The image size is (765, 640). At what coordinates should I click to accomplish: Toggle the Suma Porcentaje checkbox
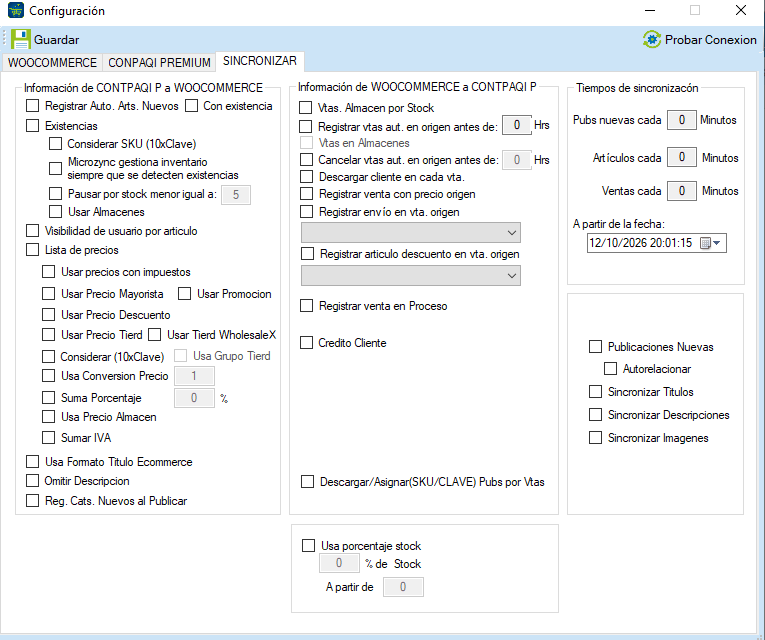point(48,398)
